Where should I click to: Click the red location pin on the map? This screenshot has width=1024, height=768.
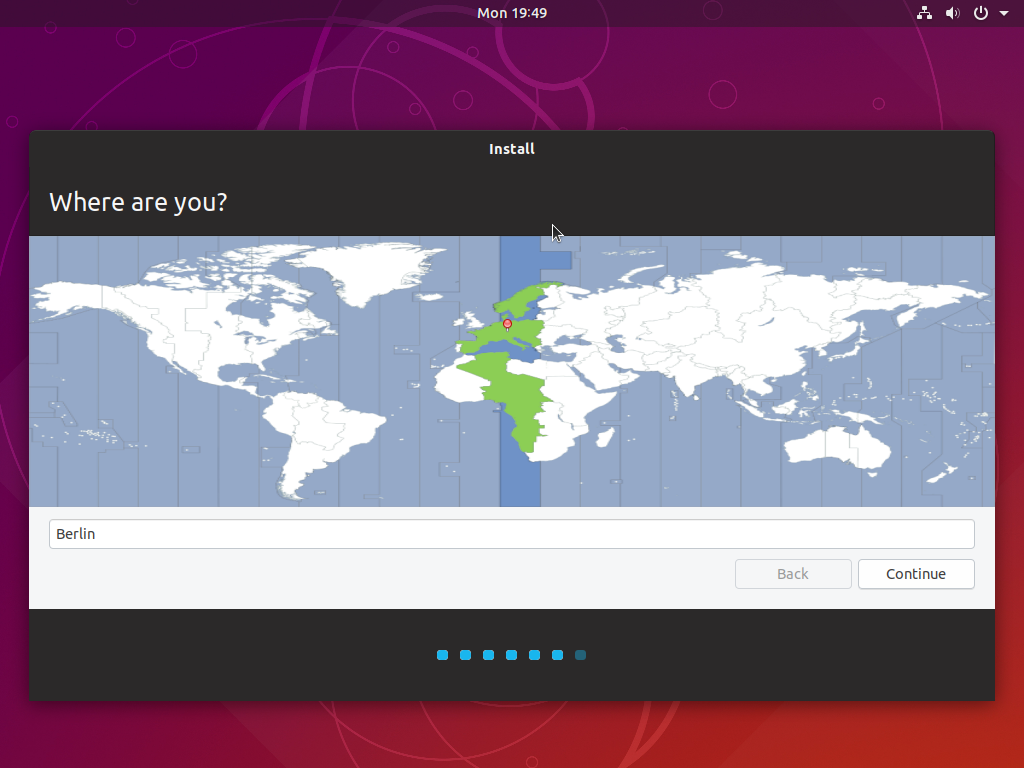click(x=507, y=324)
